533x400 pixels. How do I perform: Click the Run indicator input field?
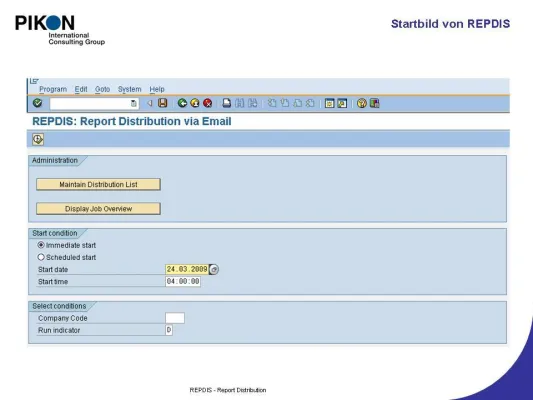tap(169, 330)
